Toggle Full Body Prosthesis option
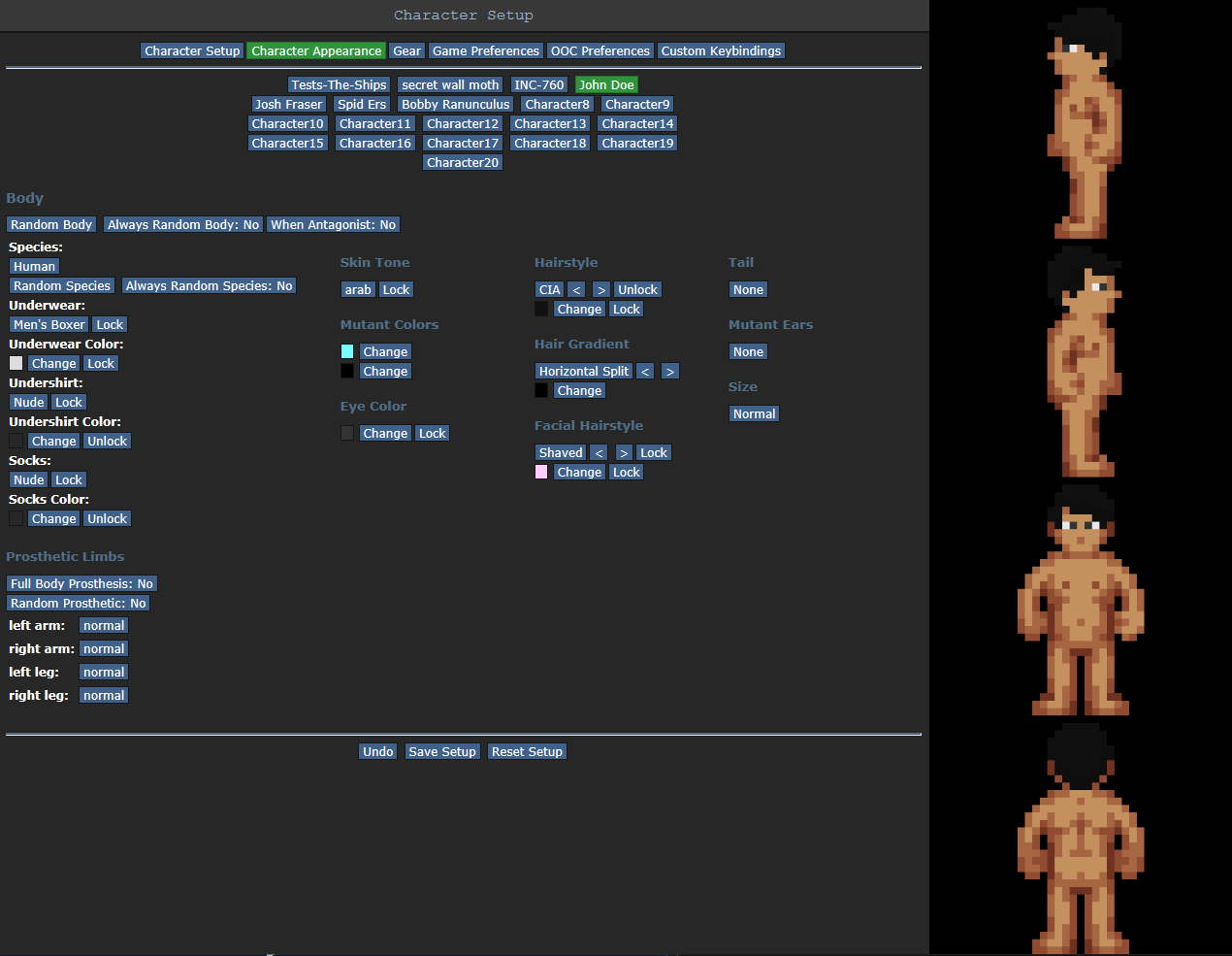 (x=81, y=584)
